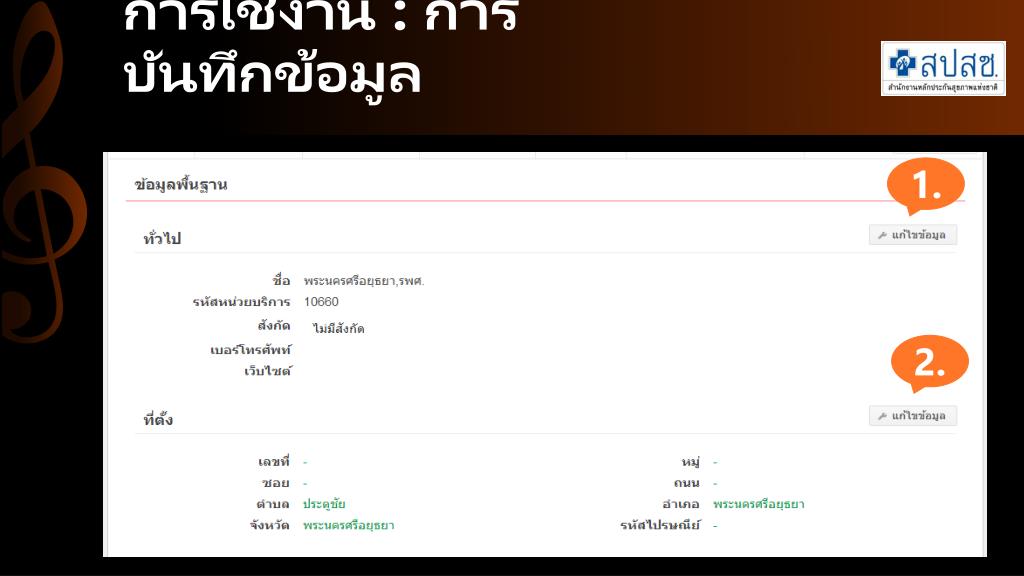Click the ถนน label
Image resolution: width=1024 pixels, height=576 pixels.
point(687,483)
